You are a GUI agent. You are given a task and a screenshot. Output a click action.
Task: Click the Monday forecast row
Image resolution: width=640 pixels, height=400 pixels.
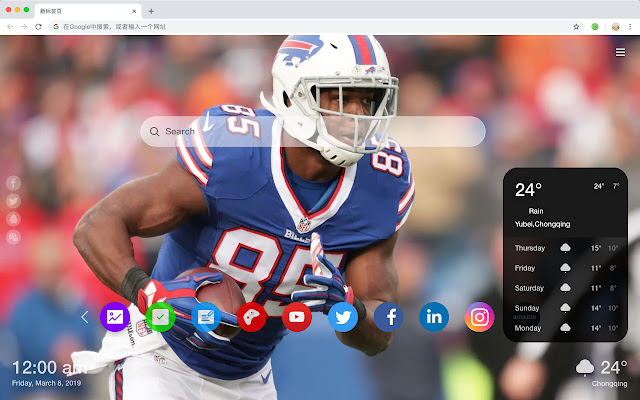[566, 328]
